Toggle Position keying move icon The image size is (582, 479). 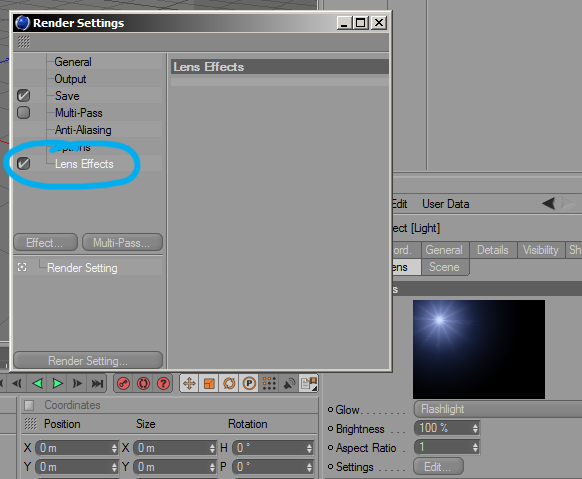[189, 383]
